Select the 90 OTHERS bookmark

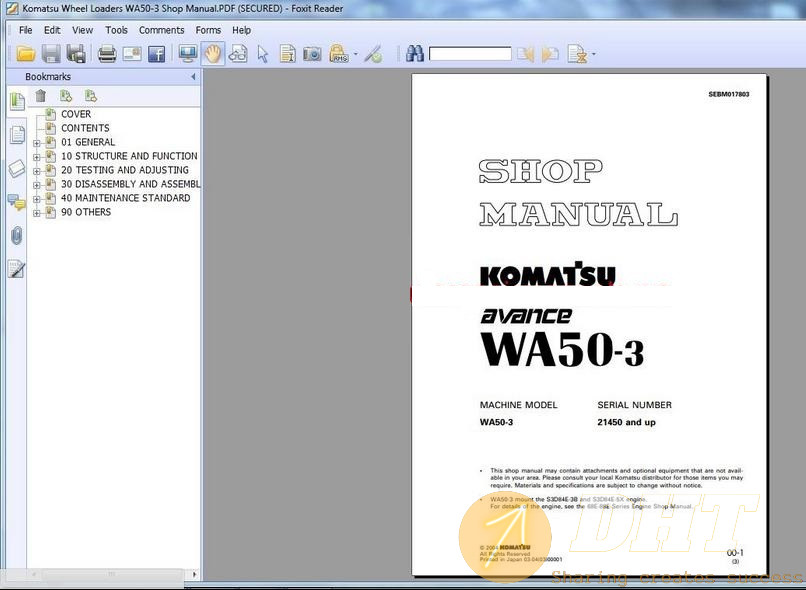point(86,212)
